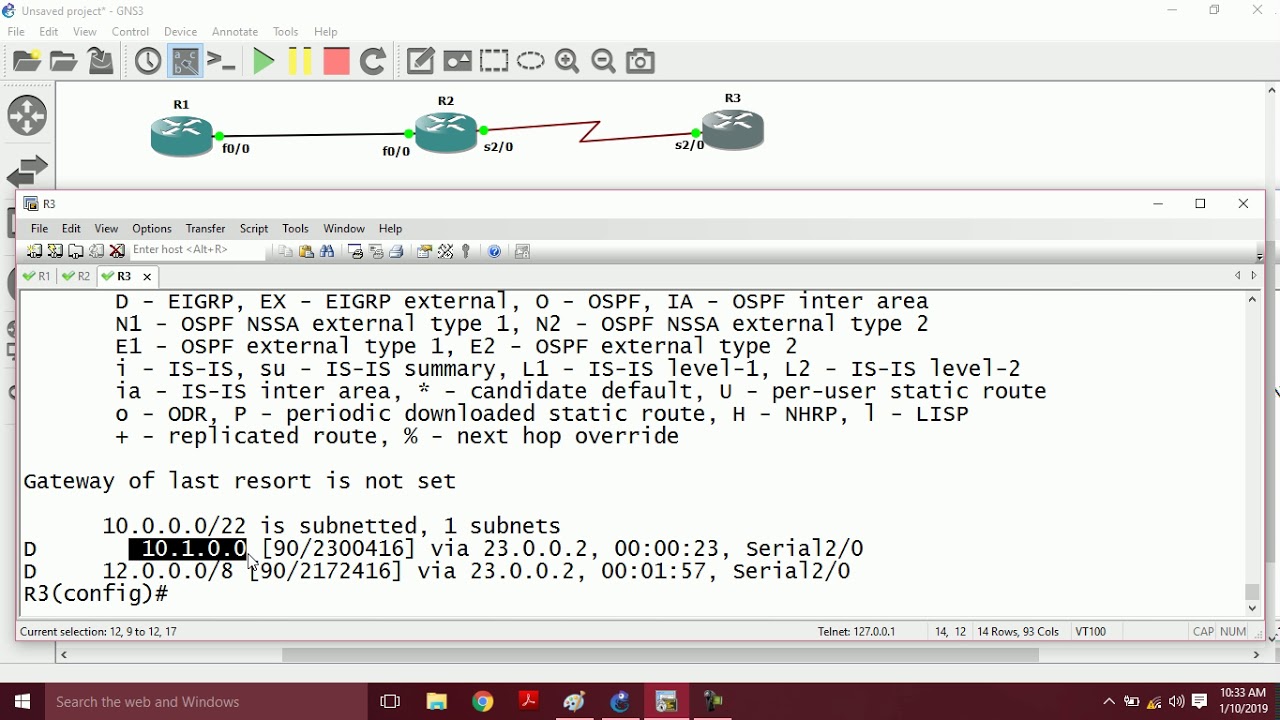Image resolution: width=1280 pixels, height=720 pixels.
Task: Switch to R2 session tab
Action: click(x=76, y=276)
